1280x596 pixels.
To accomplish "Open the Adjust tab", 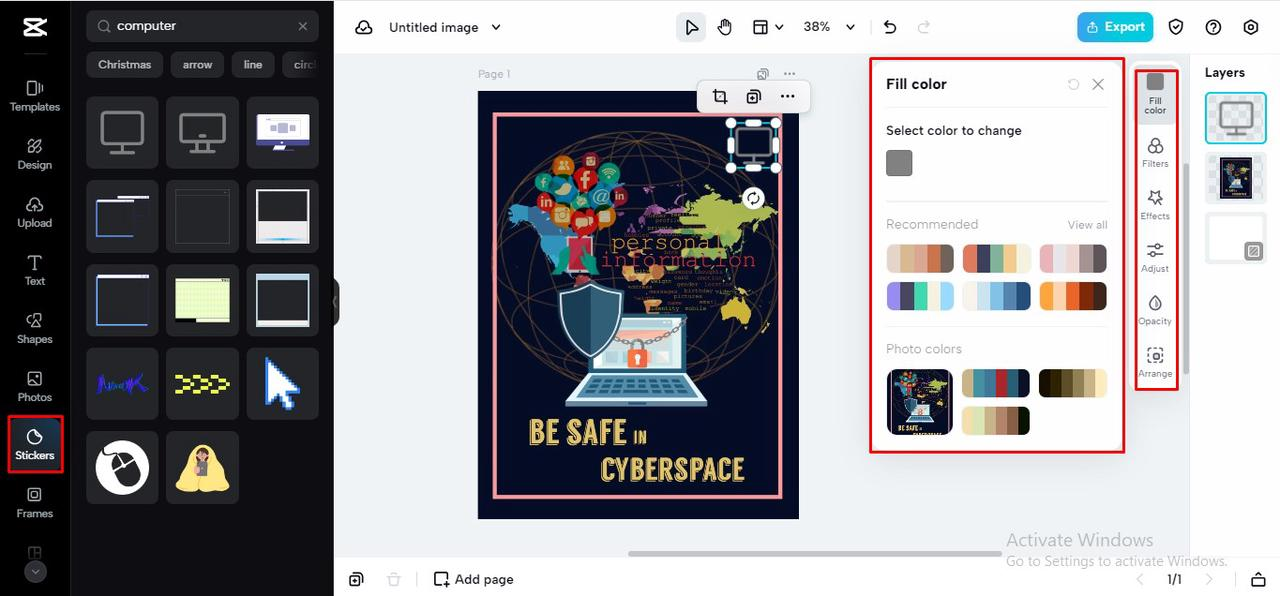I will tap(1155, 258).
